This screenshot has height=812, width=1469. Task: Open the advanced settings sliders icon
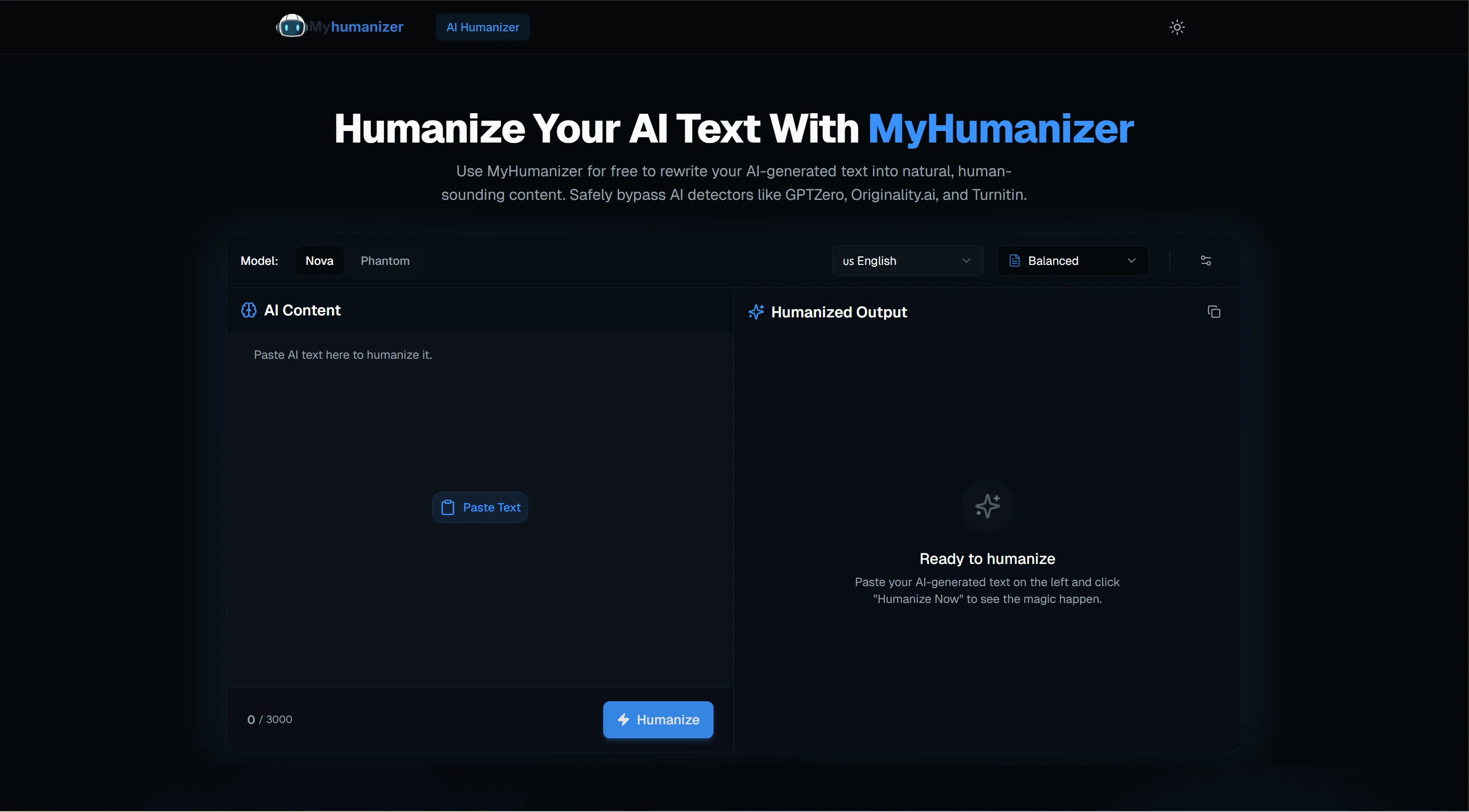tap(1205, 261)
